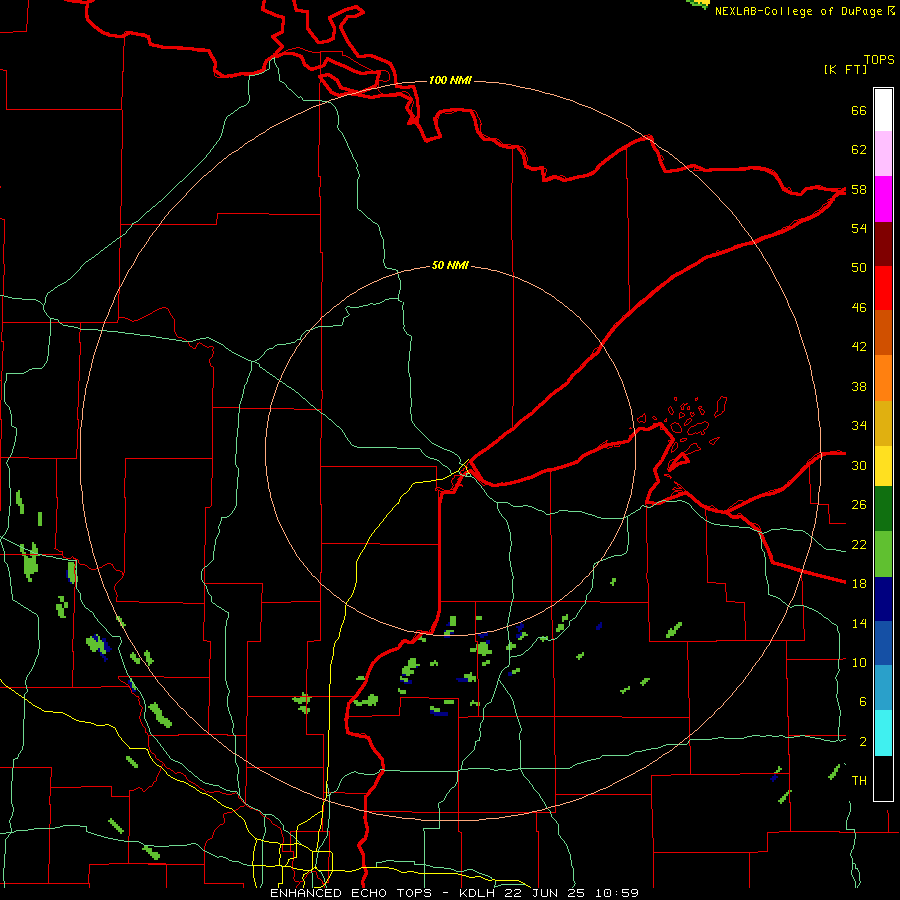Click the '100 NMI' range ring label
Viewport: 900px width, 900px height.
tap(451, 80)
